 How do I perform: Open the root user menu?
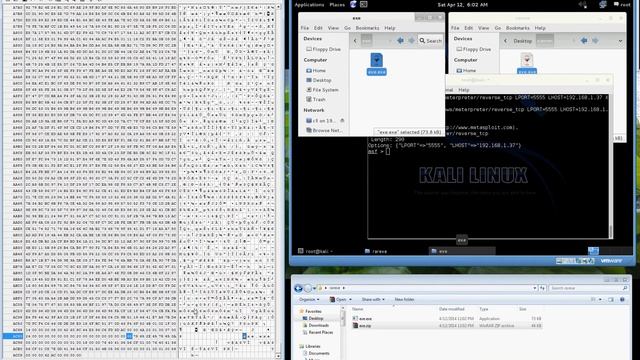pyautogui.click(x=622, y=5)
